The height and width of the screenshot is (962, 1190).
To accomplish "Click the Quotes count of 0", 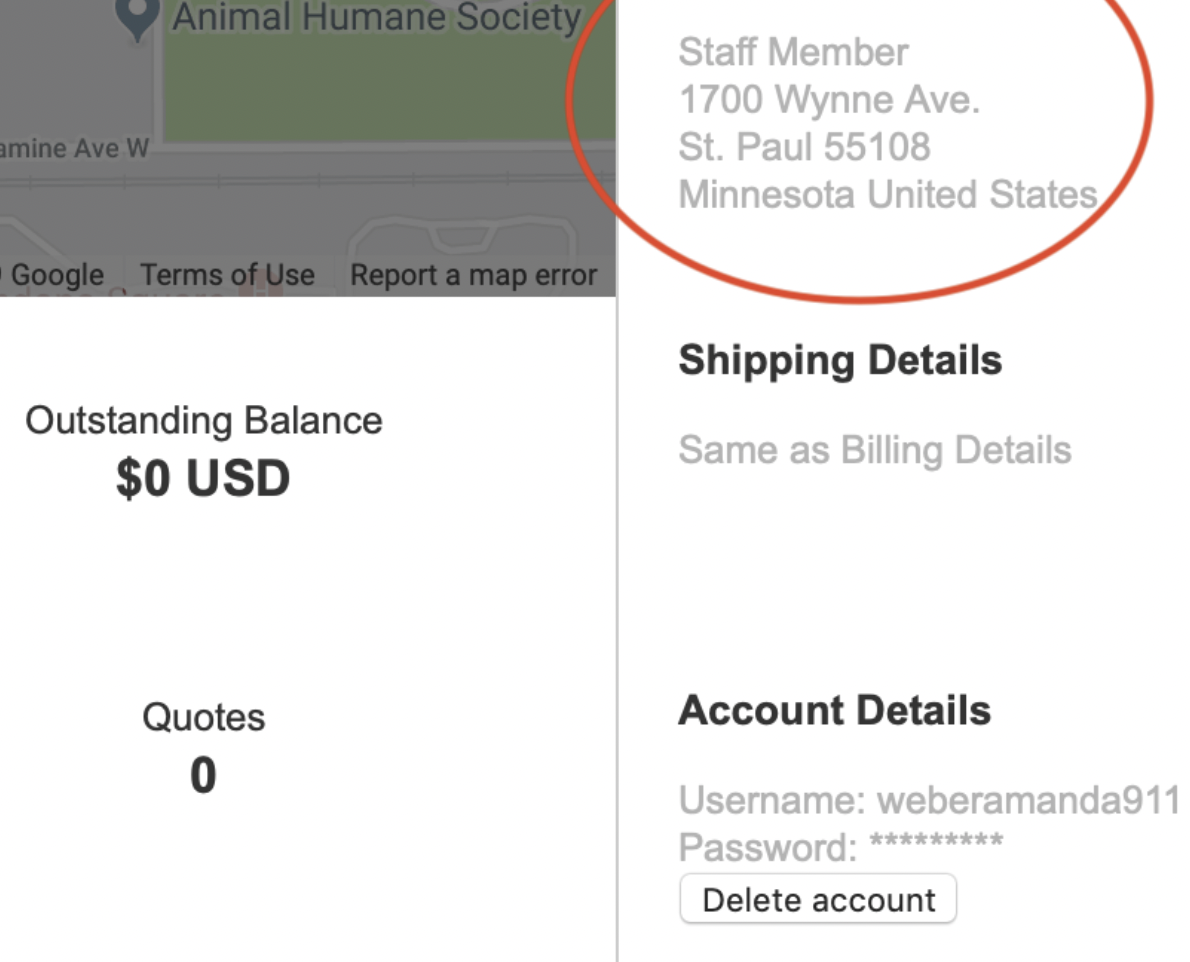I will tap(203, 776).
